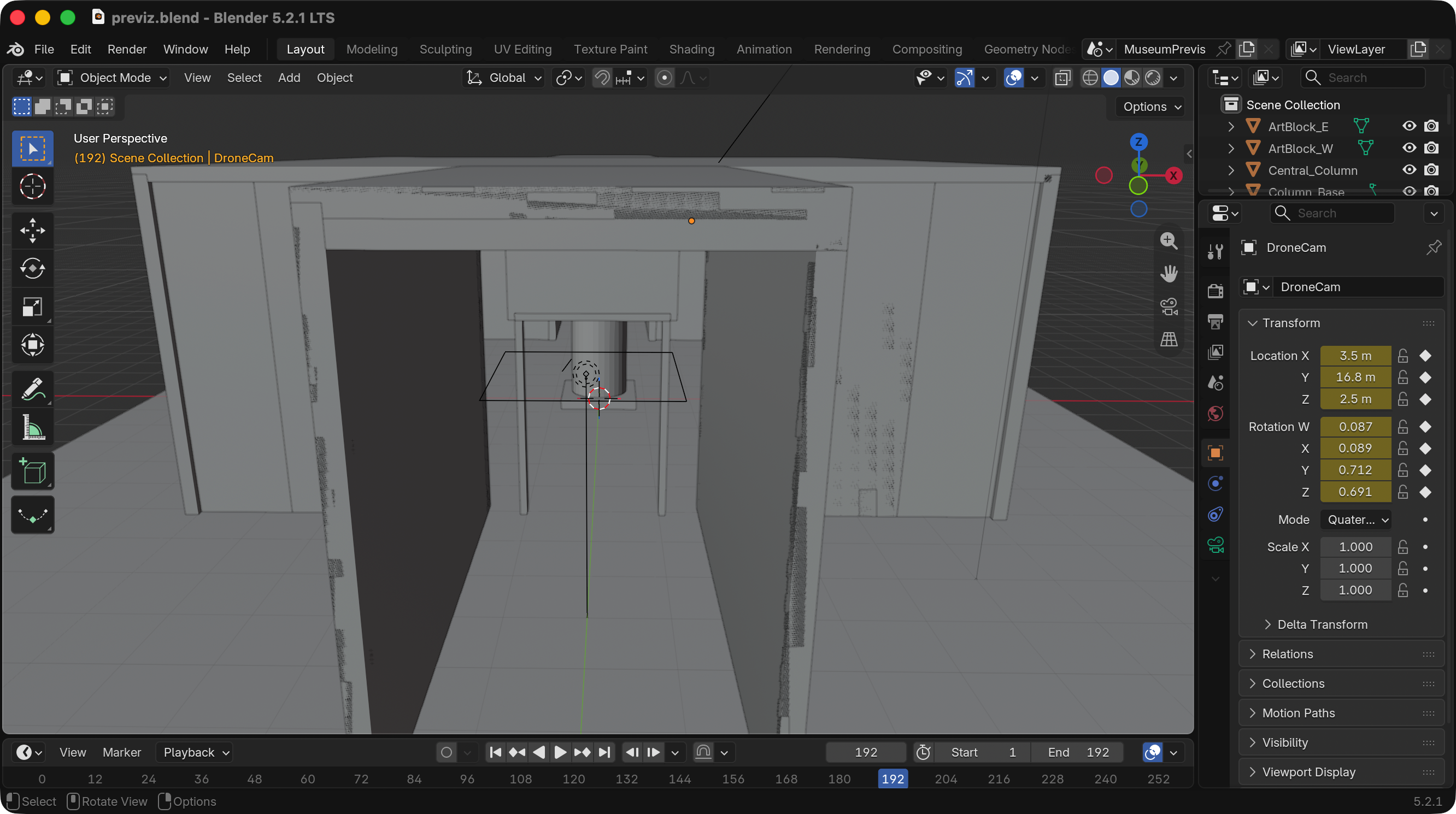The width and height of the screenshot is (1456, 814).
Task: Open the Object Mode dropdown
Action: (x=112, y=78)
